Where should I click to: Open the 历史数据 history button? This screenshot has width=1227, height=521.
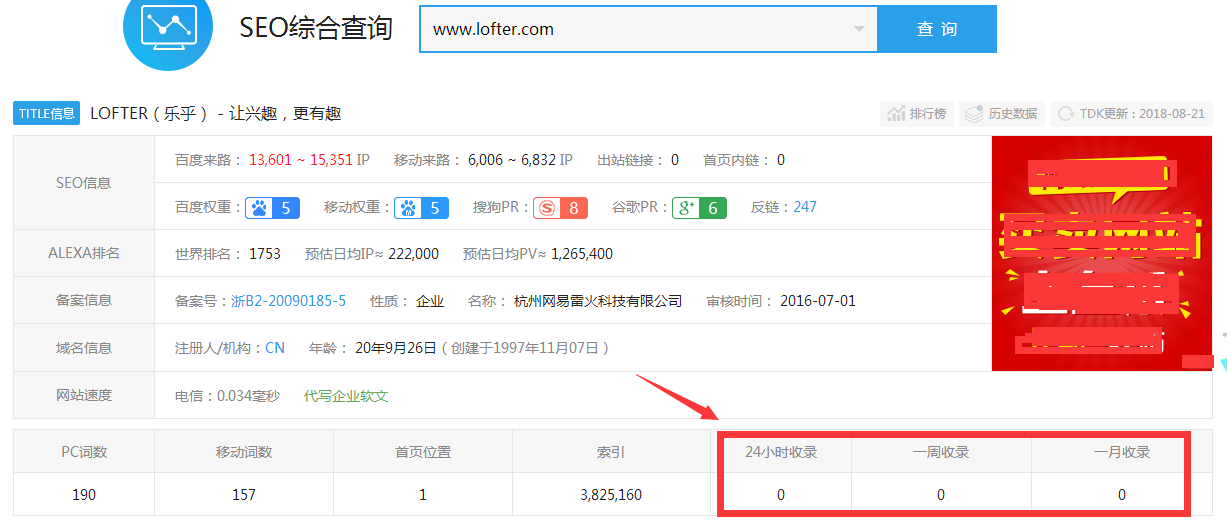click(1001, 114)
